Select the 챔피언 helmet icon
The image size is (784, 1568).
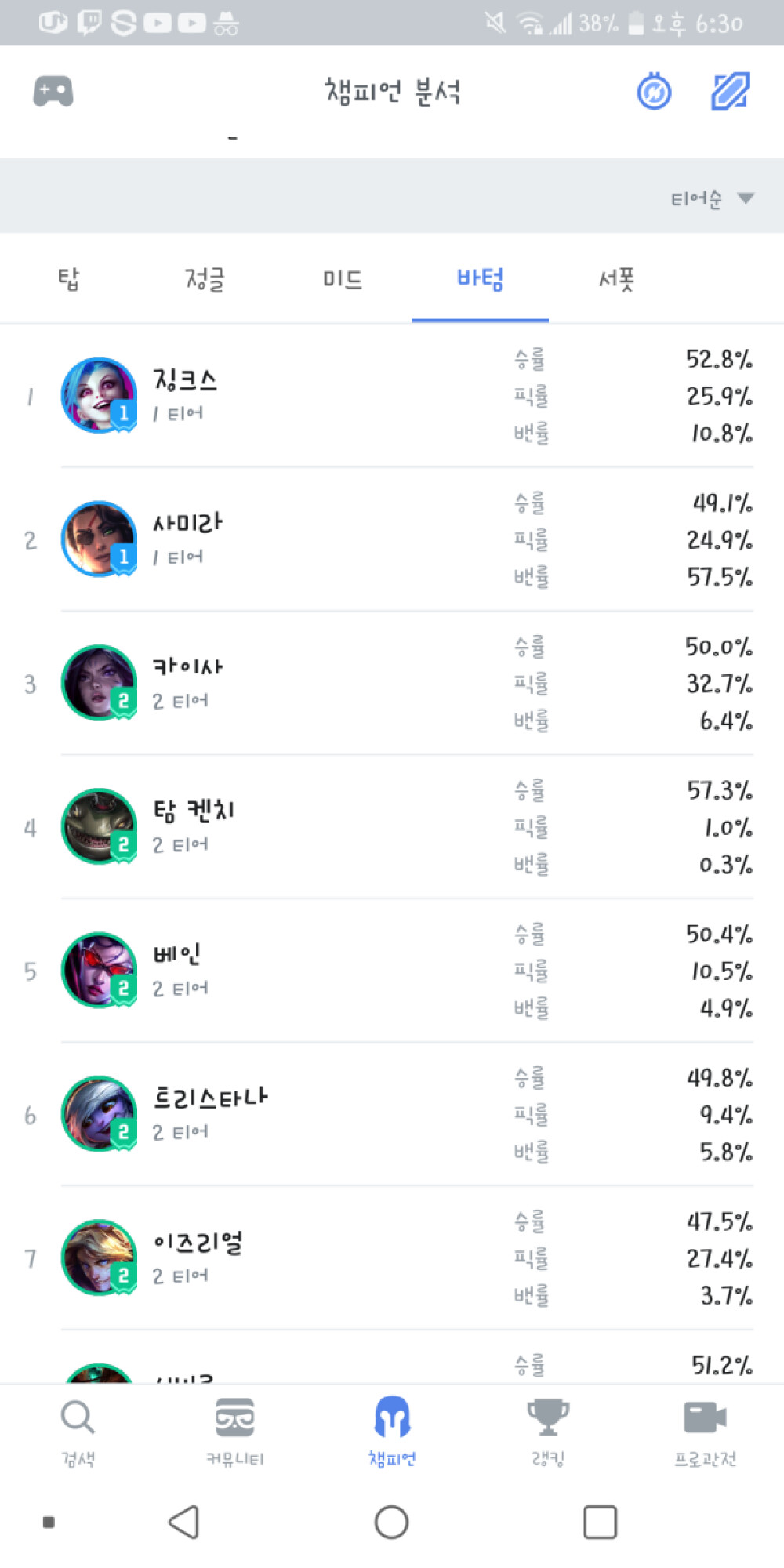point(392,1417)
